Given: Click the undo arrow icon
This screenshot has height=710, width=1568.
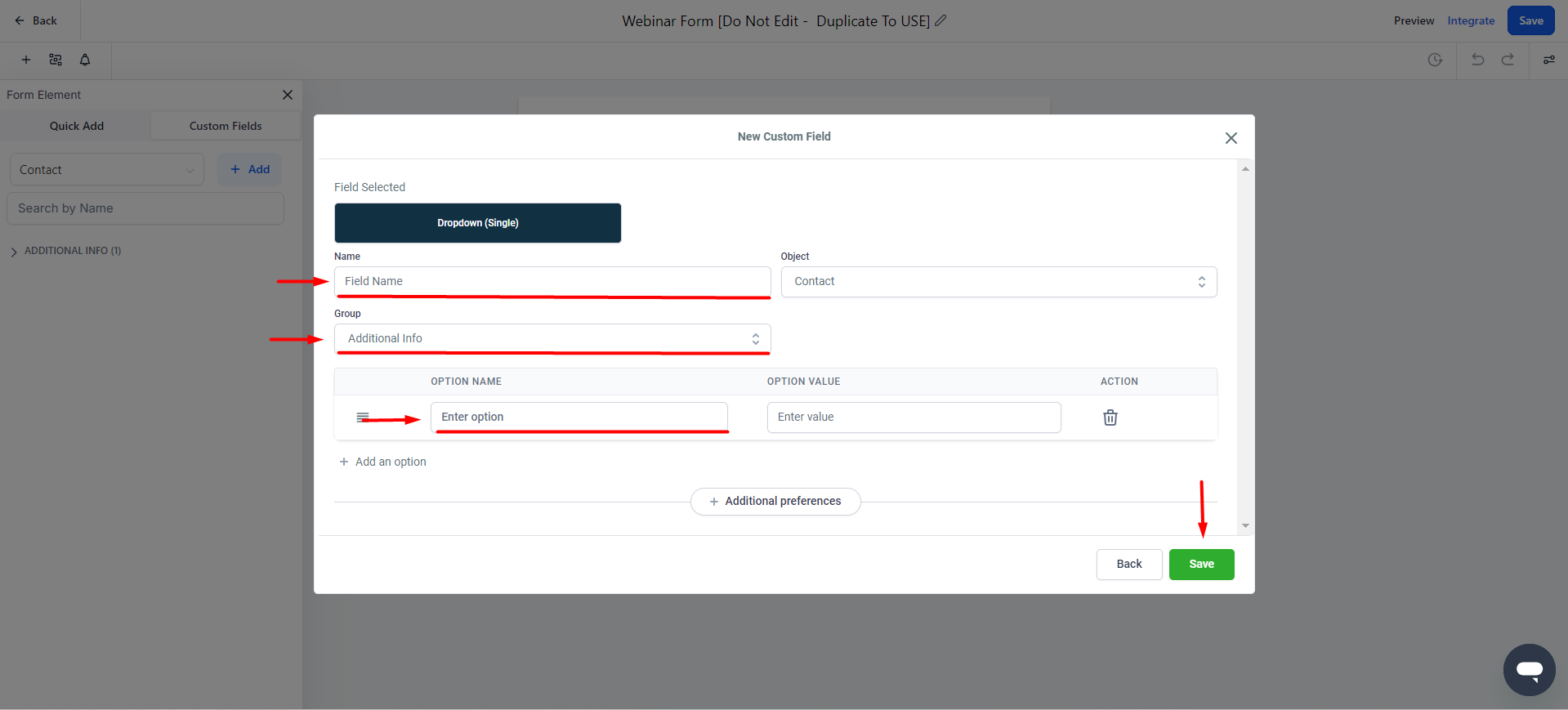Looking at the screenshot, I should click(x=1477, y=60).
